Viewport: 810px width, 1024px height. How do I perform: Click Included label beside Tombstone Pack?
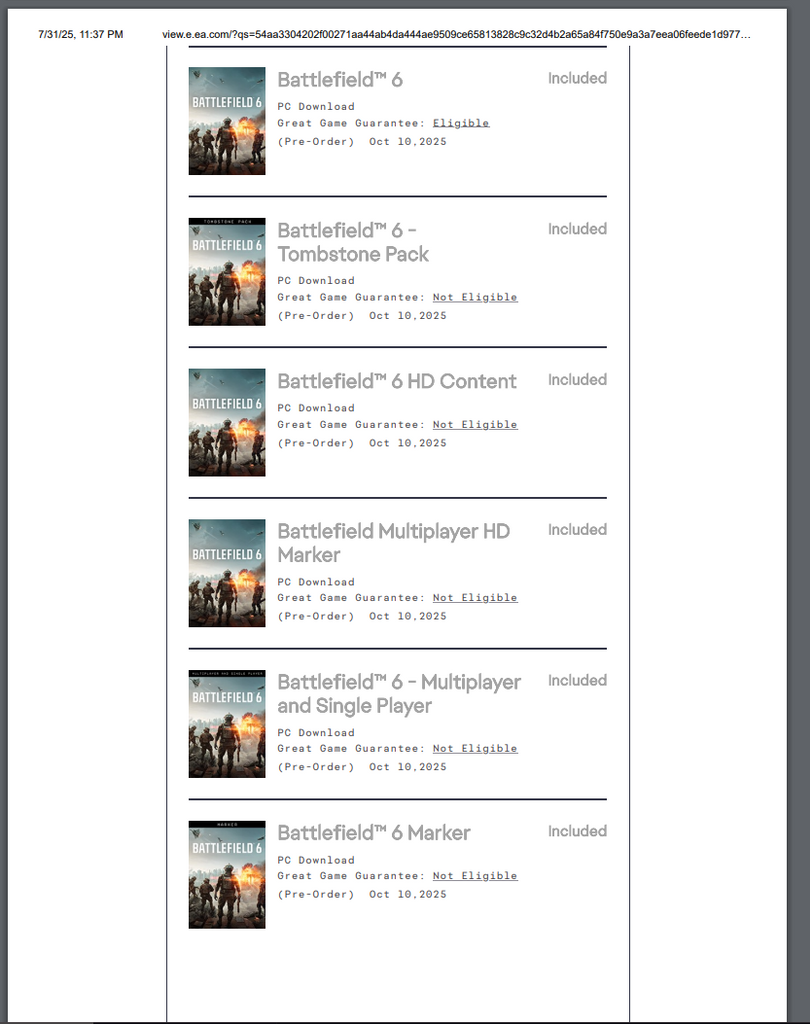(577, 229)
